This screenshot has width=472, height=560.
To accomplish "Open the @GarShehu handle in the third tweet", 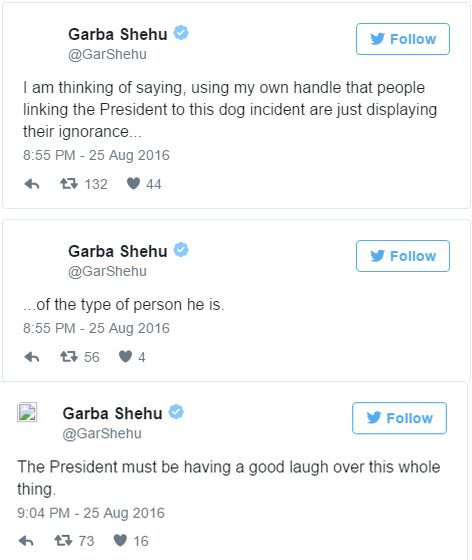I will tap(102, 434).
